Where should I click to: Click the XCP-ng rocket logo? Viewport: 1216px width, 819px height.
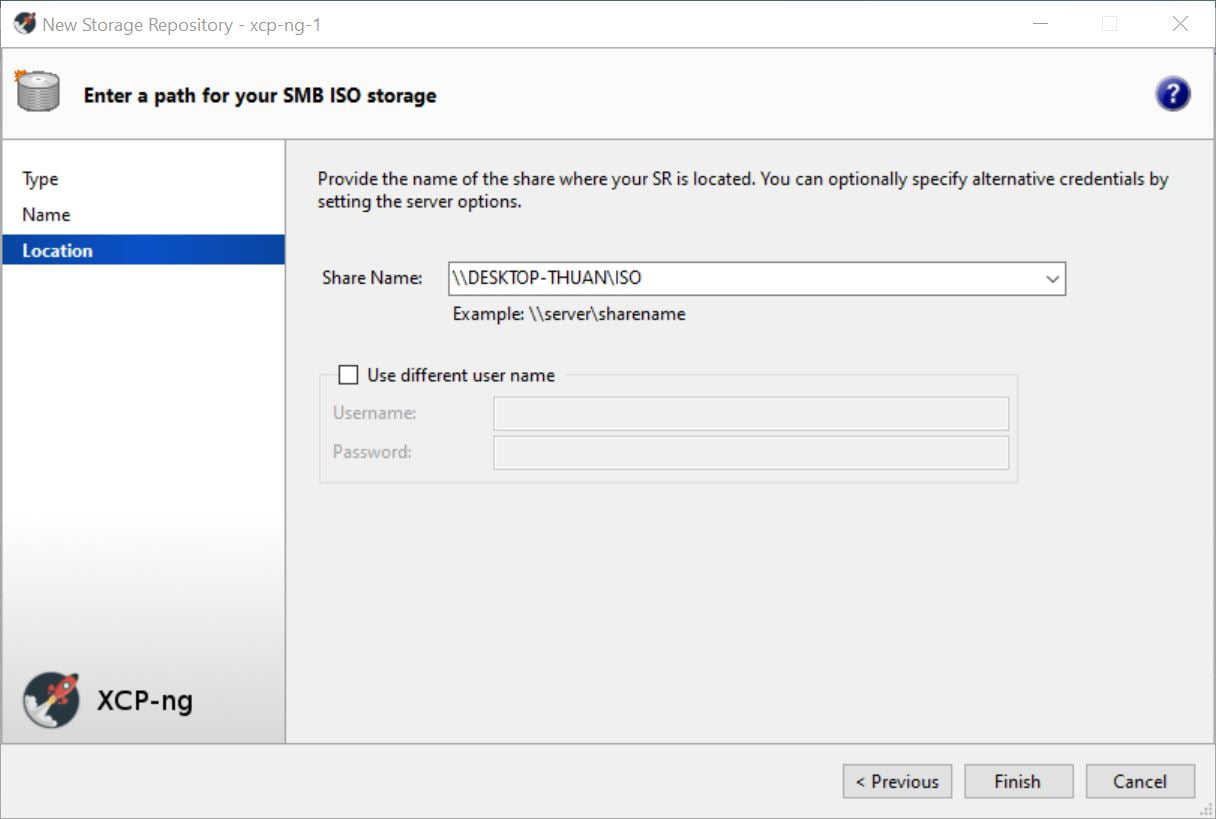click(x=51, y=699)
